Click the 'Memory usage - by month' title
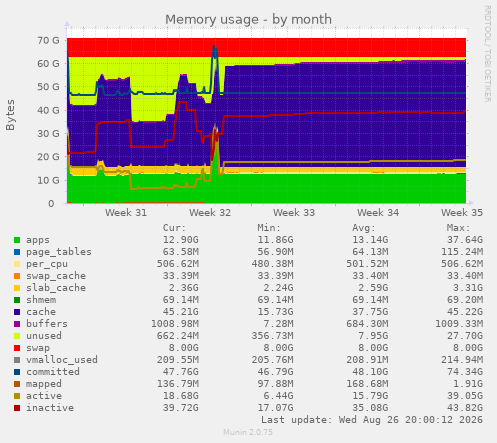 click(x=248, y=19)
